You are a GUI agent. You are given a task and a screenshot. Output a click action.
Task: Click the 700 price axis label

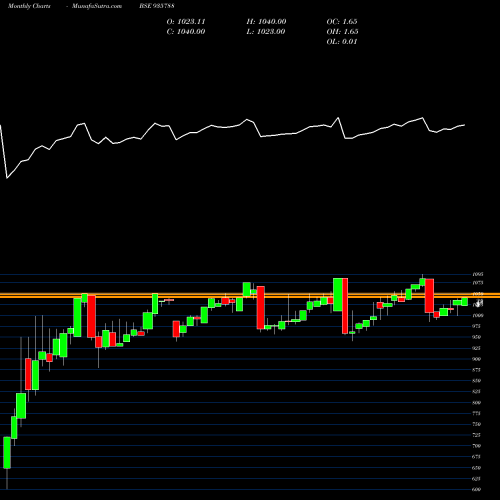click(x=477, y=446)
